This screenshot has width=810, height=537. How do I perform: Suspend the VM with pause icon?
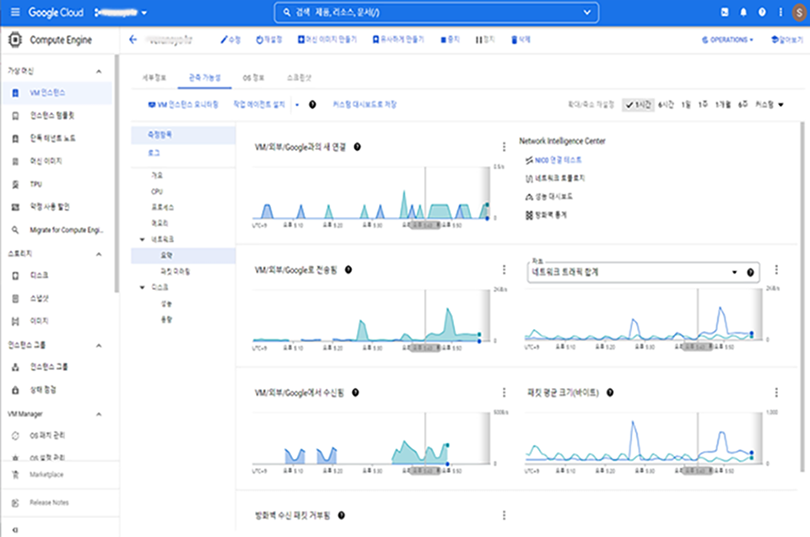click(485, 39)
